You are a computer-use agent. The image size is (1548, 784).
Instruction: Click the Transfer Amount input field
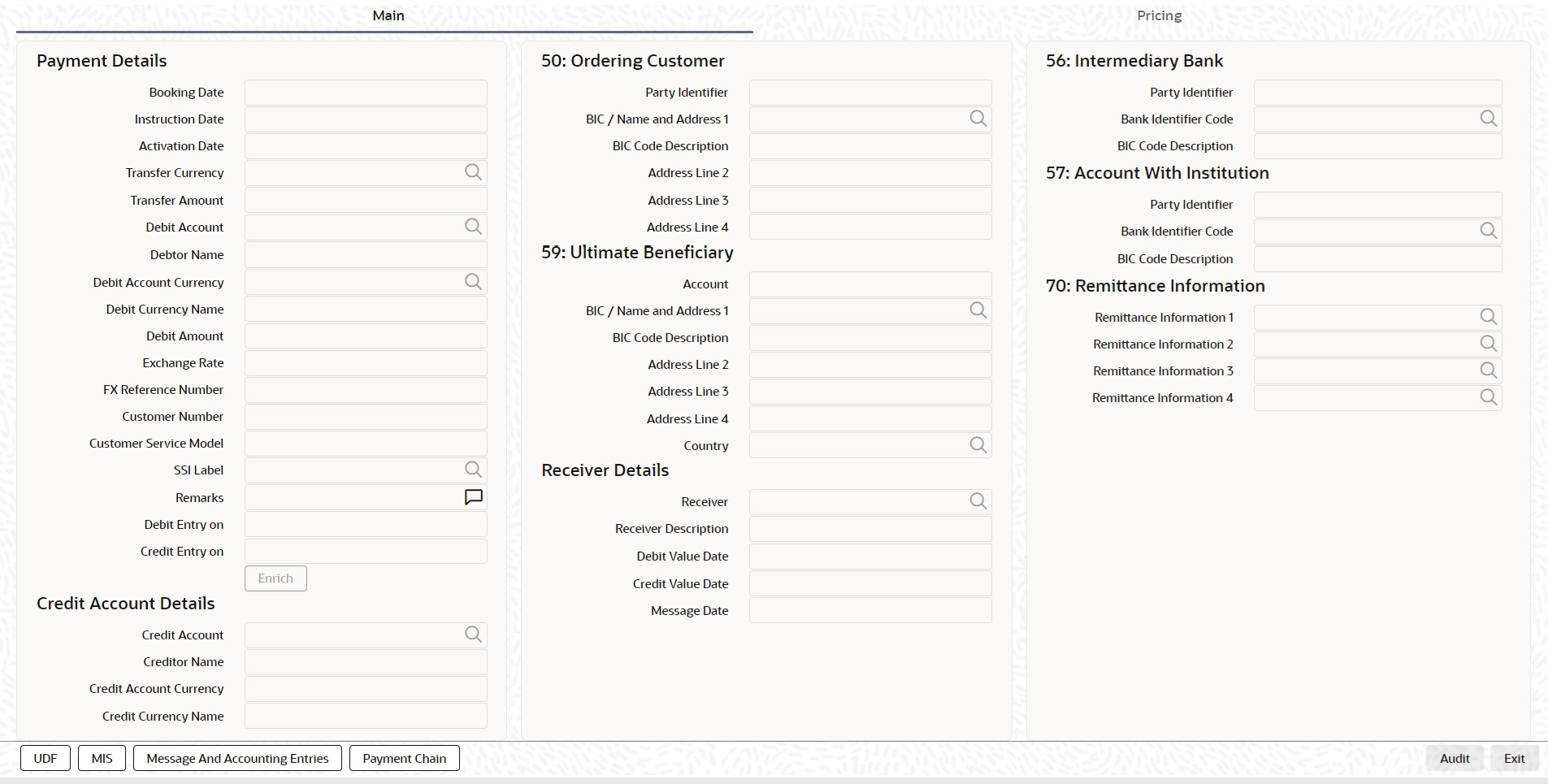click(366, 200)
